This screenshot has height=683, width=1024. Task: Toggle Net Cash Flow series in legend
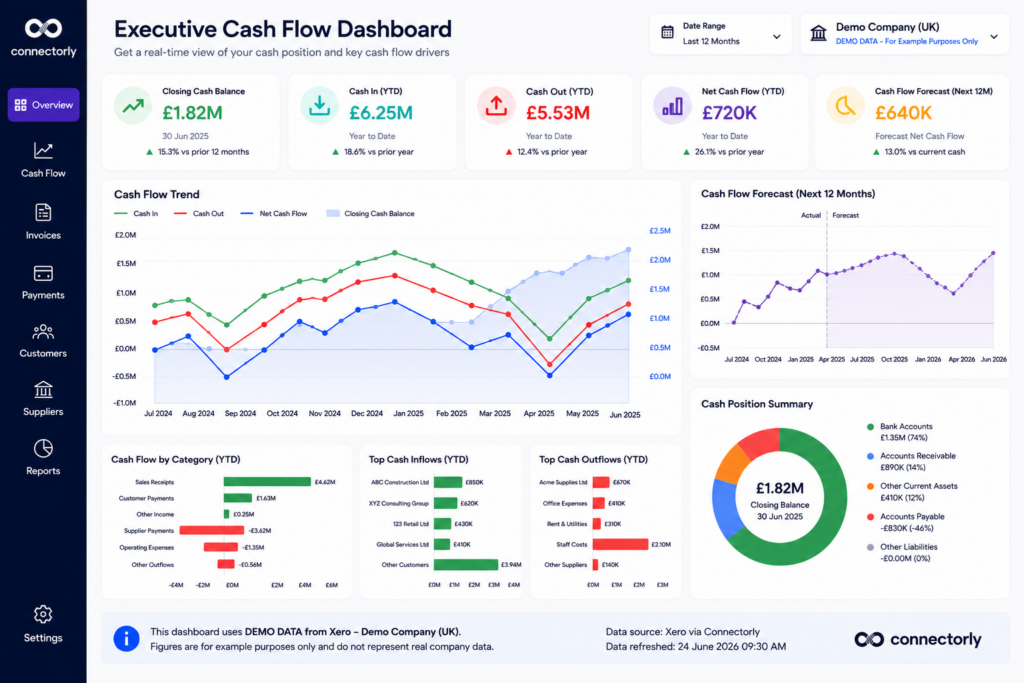click(274, 214)
